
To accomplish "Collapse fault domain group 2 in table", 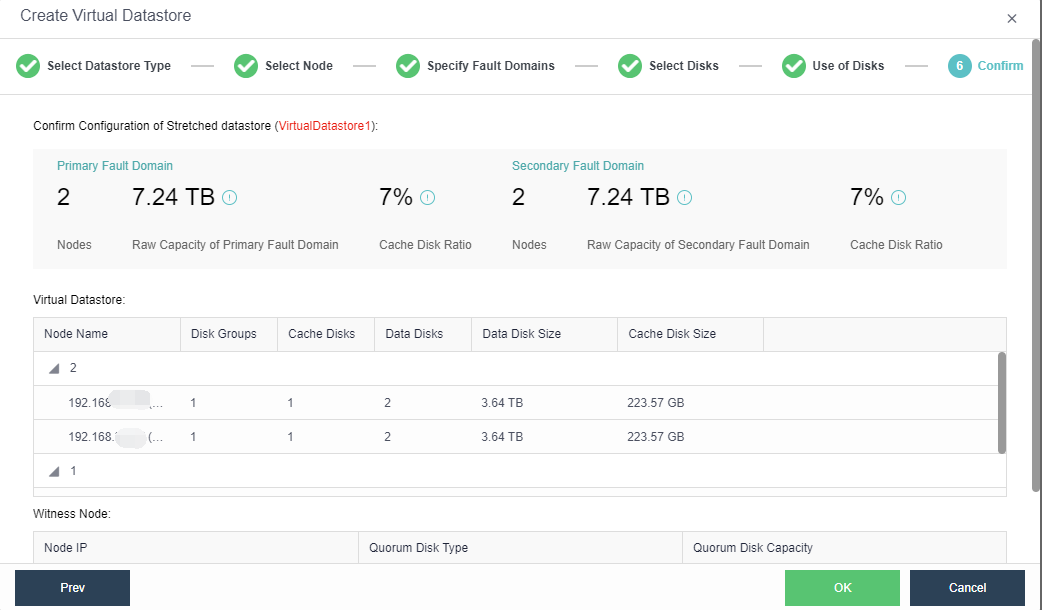I will pos(54,369).
